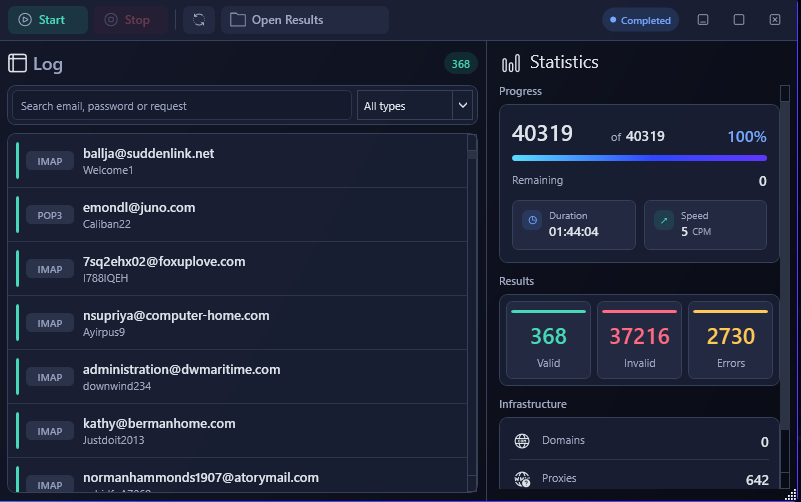Open the All types filter dropdown

pos(414,106)
